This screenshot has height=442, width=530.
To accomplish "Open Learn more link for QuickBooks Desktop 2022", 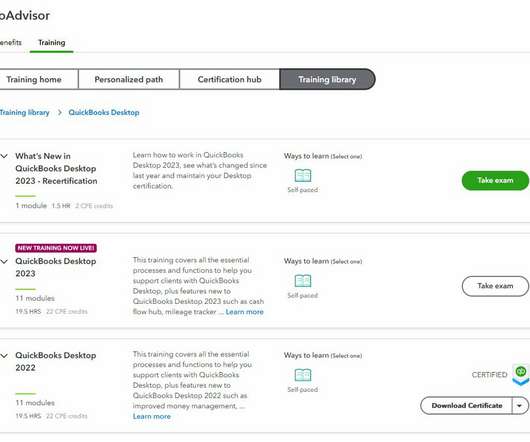I will [152, 416].
